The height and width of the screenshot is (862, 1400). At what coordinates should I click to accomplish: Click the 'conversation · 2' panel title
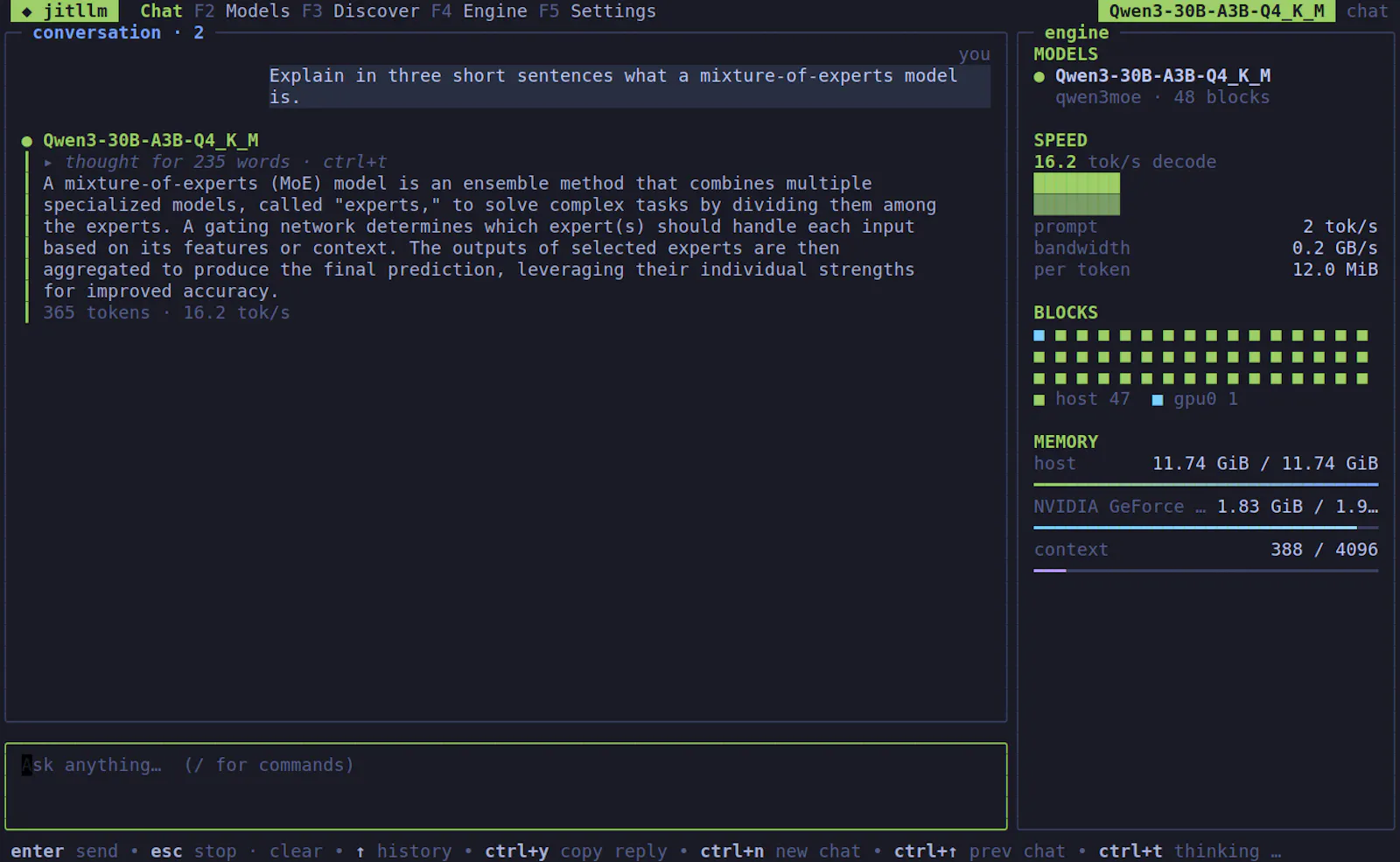(x=118, y=33)
